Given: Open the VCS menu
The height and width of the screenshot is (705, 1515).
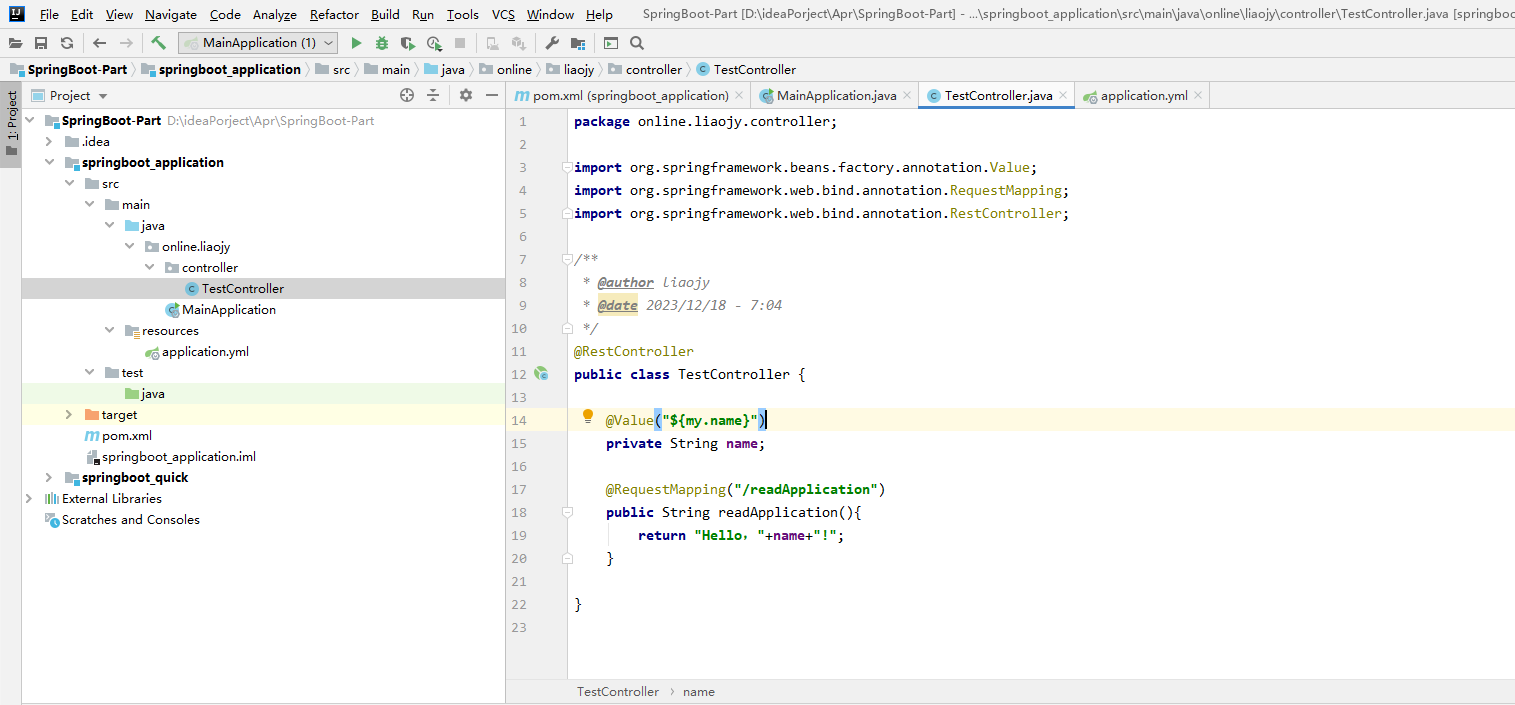Looking at the screenshot, I should point(504,15).
